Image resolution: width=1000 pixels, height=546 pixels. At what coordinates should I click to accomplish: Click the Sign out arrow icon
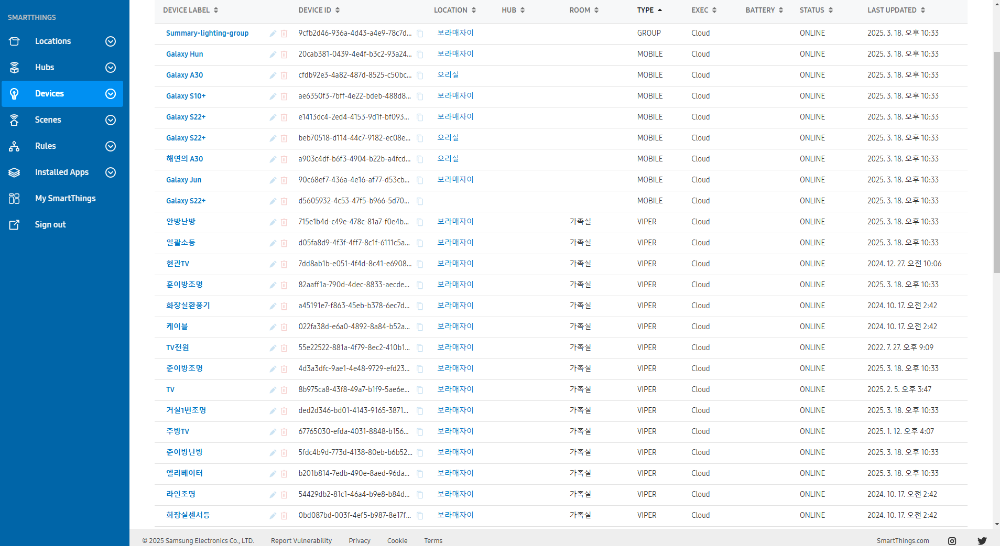click(x=14, y=225)
